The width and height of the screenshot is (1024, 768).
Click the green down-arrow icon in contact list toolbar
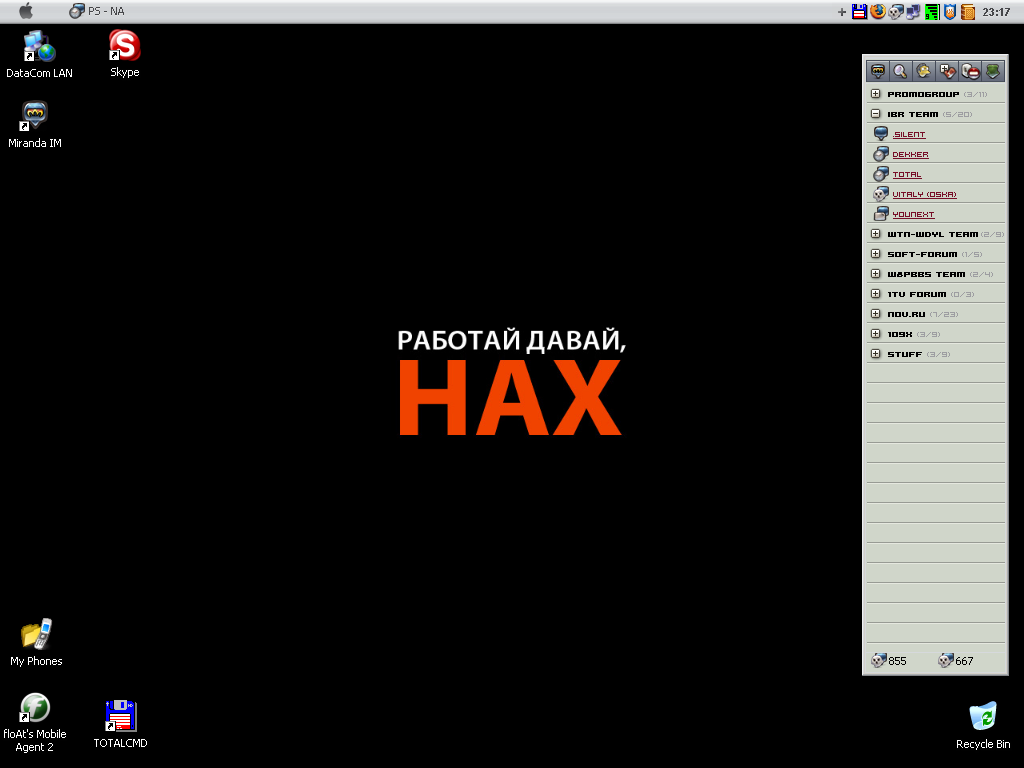(x=992, y=71)
